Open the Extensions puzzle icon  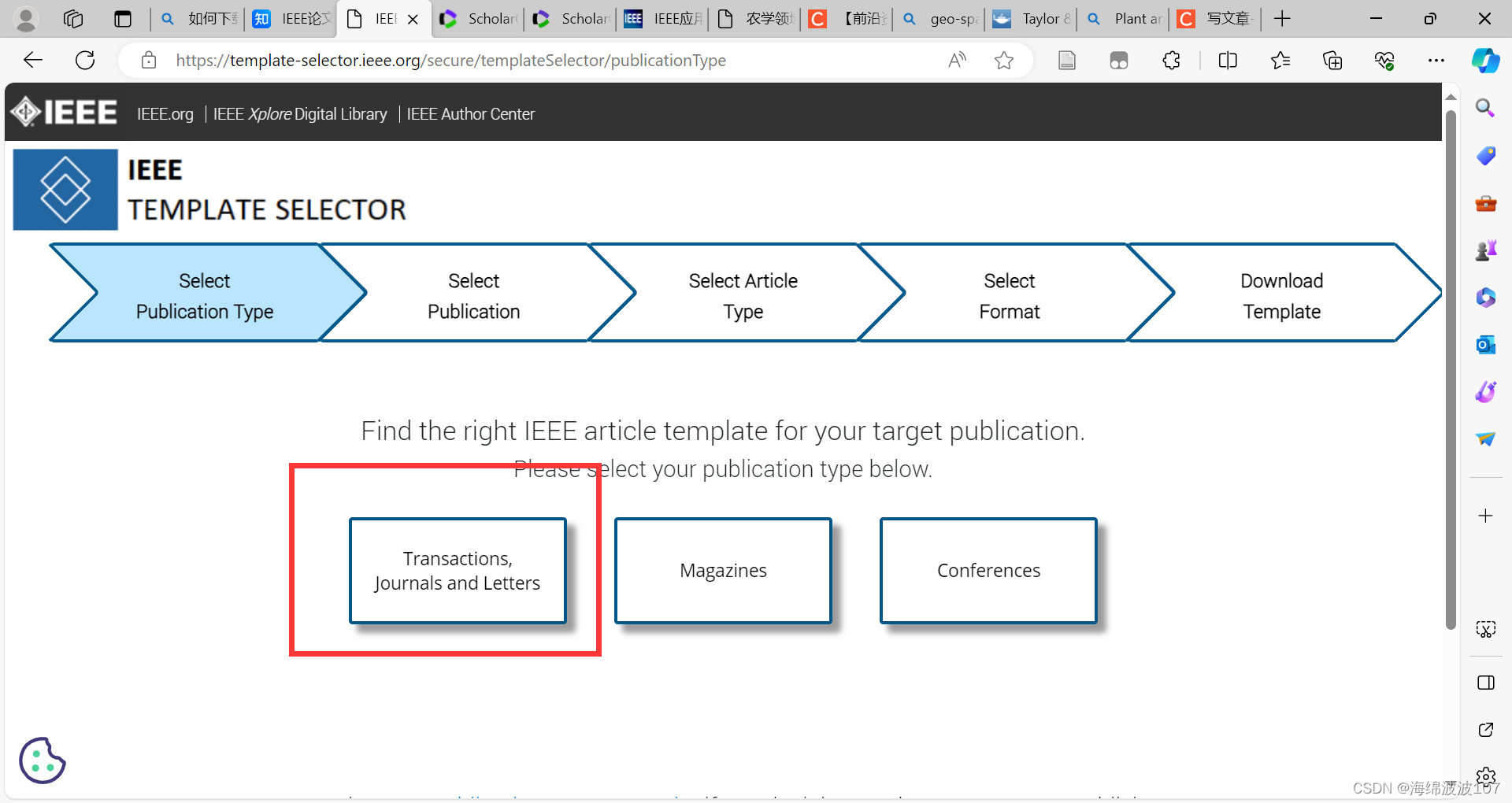1171,61
